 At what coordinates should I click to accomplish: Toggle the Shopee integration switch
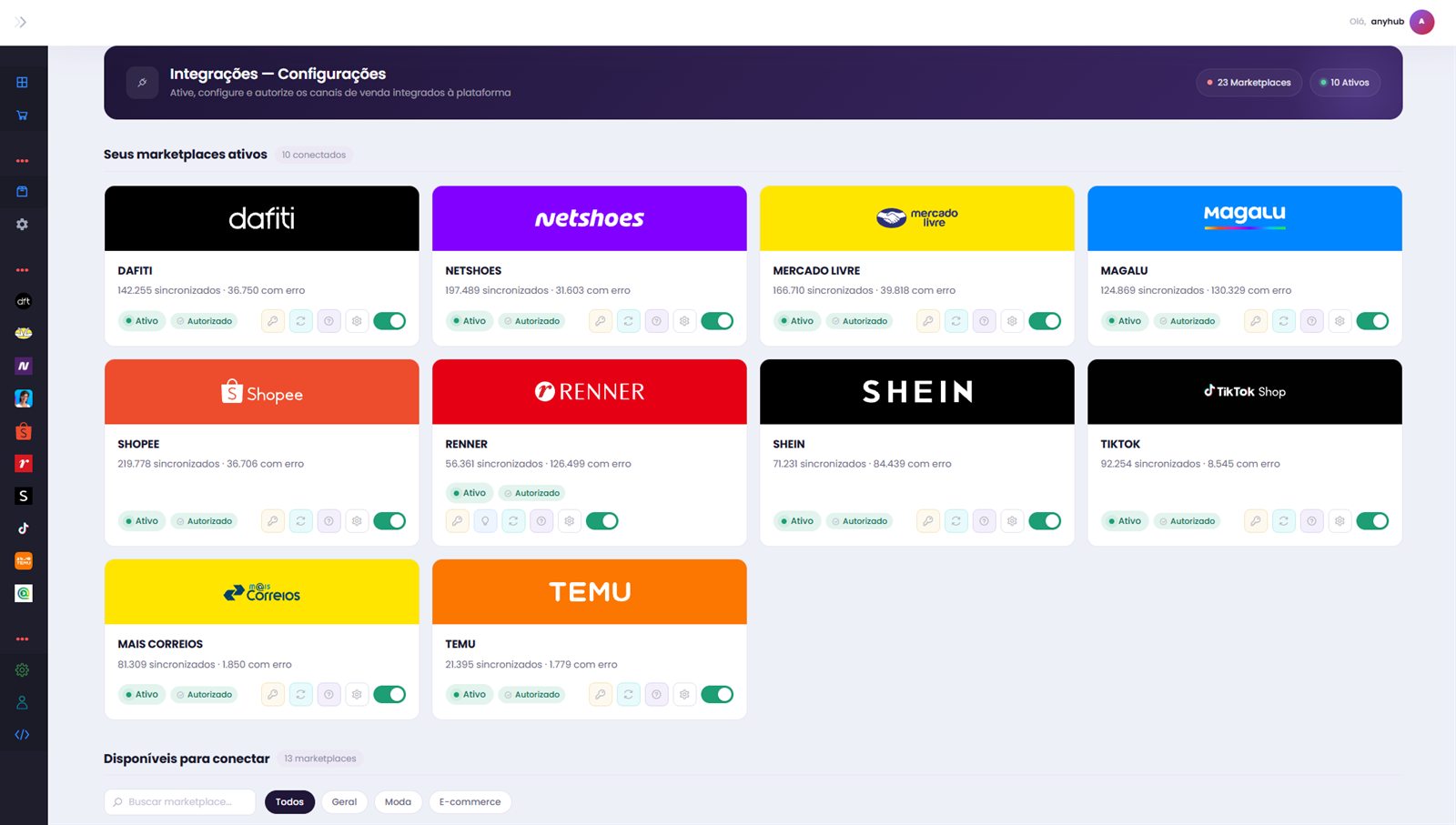(x=389, y=521)
